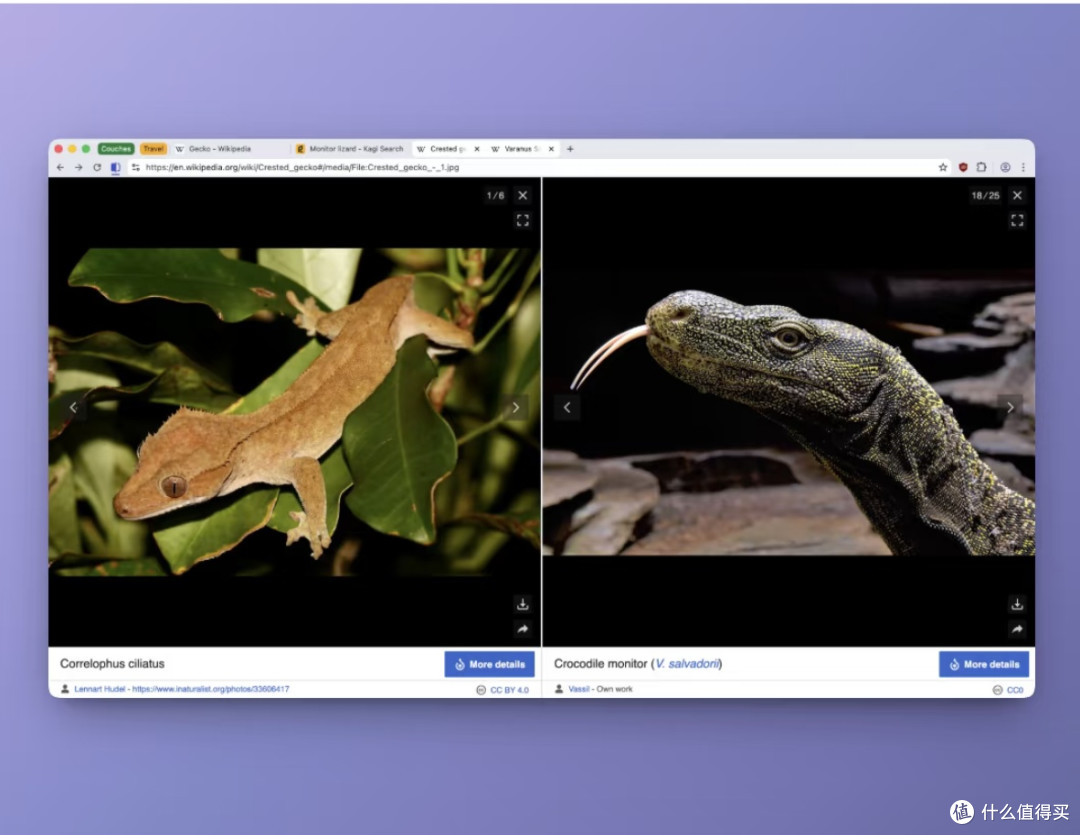Open the browser profile icon
The height and width of the screenshot is (835, 1080).
[x=1005, y=167]
